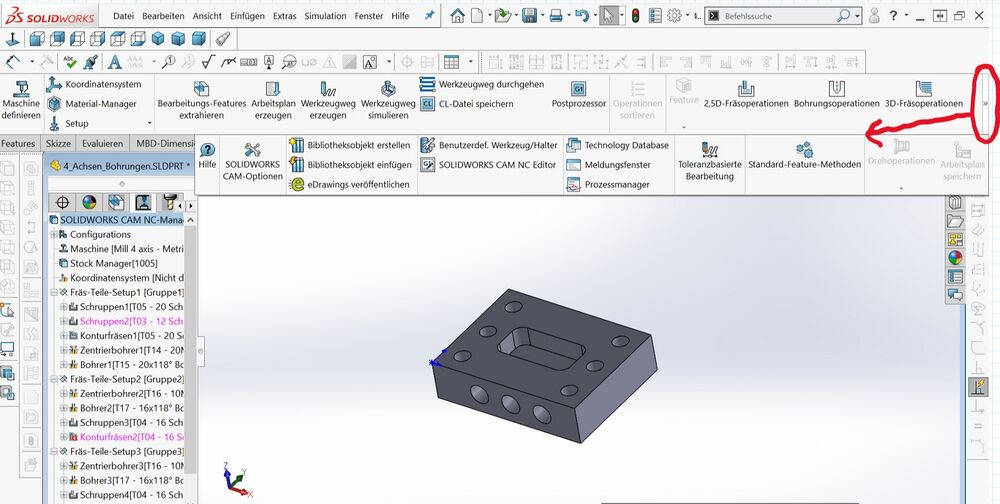The width and height of the screenshot is (1000, 504).
Task: Expand Fräs-Teile-Setup1 tree node
Action: tap(54, 292)
